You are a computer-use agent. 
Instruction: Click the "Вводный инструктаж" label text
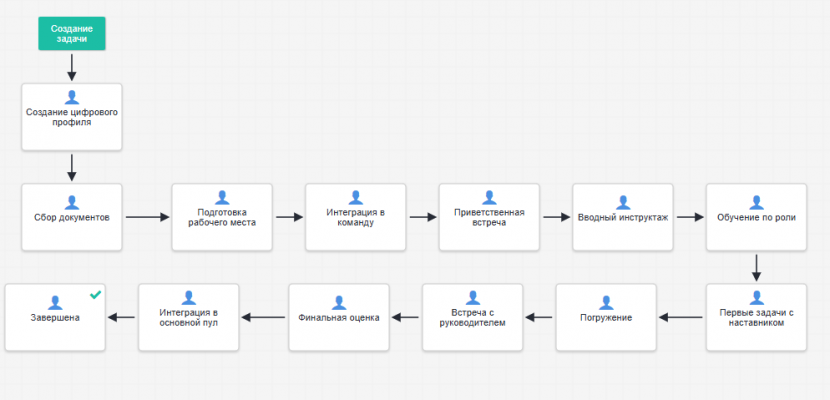click(623, 217)
